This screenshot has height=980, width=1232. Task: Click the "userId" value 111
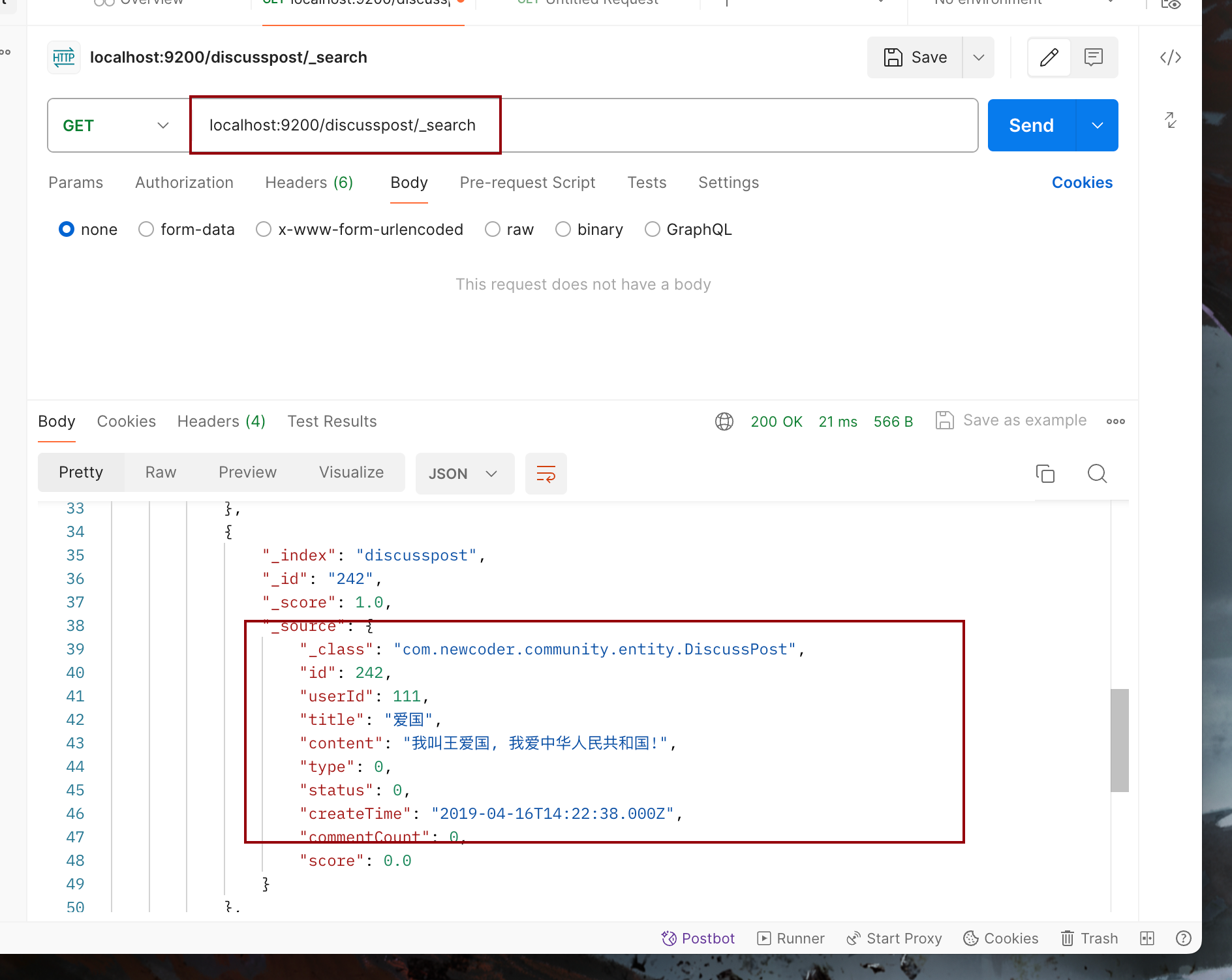[407, 696]
